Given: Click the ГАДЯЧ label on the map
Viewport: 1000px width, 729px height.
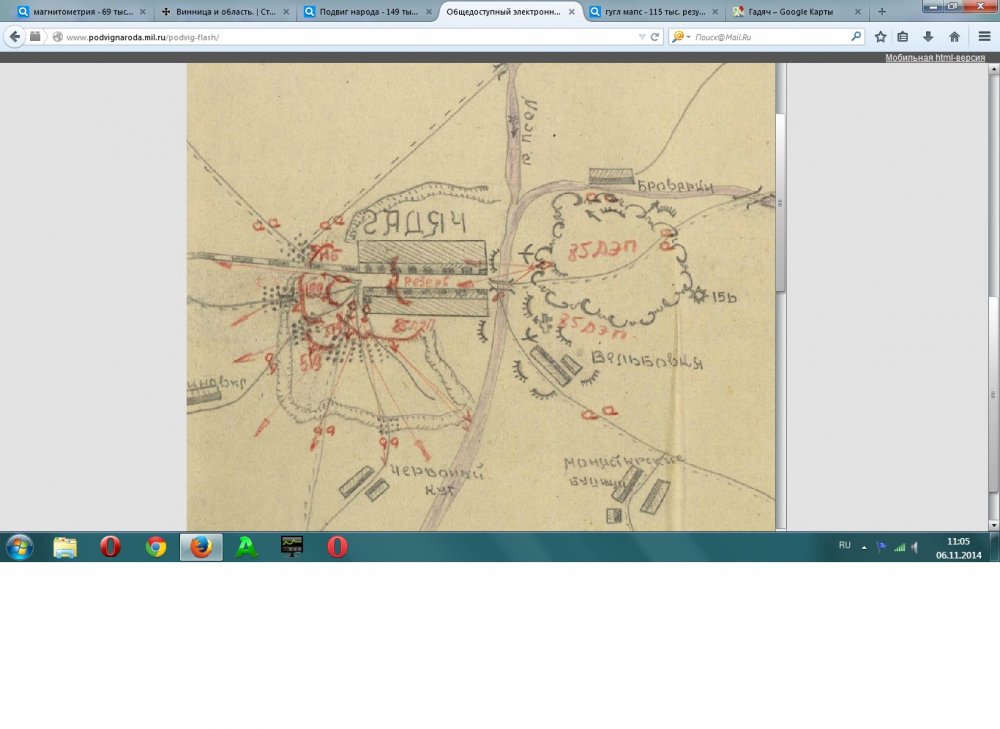Looking at the screenshot, I should (414, 223).
